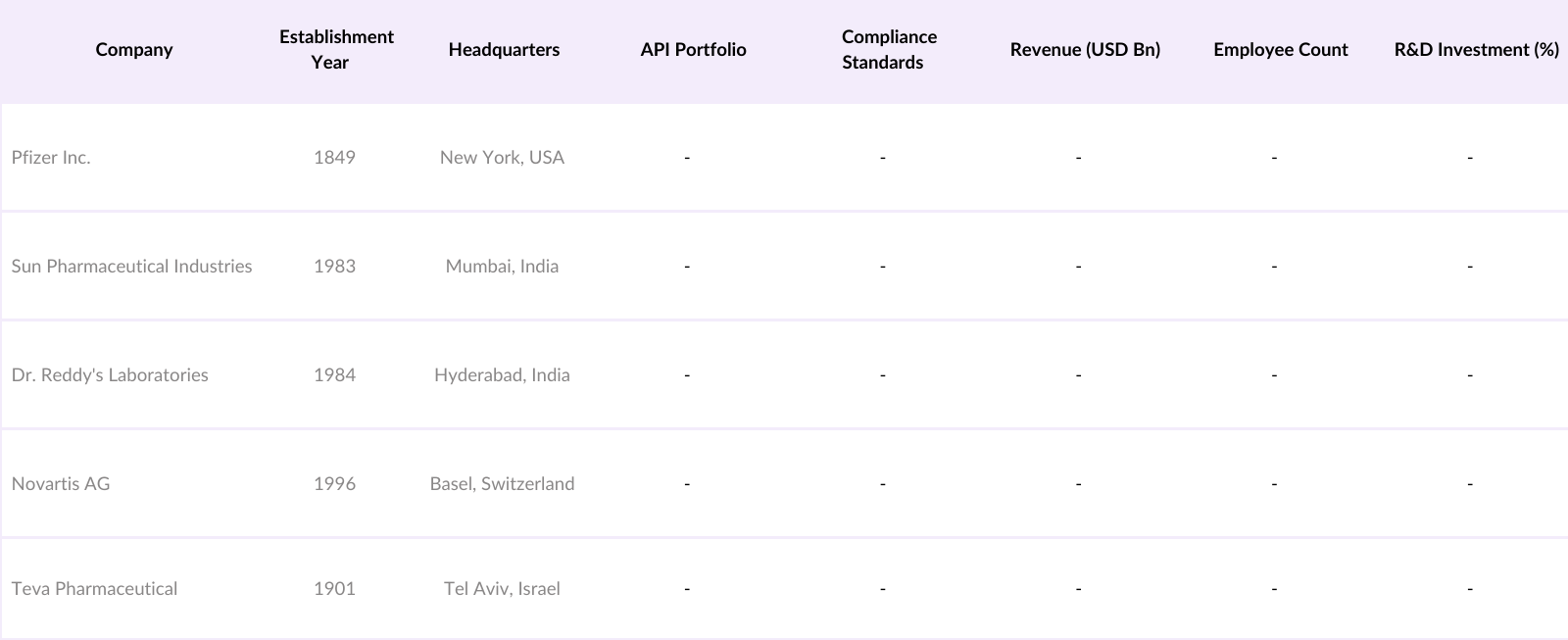The image size is (1568, 640).
Task: Select the API Portfolio column header
Action: [x=693, y=50]
